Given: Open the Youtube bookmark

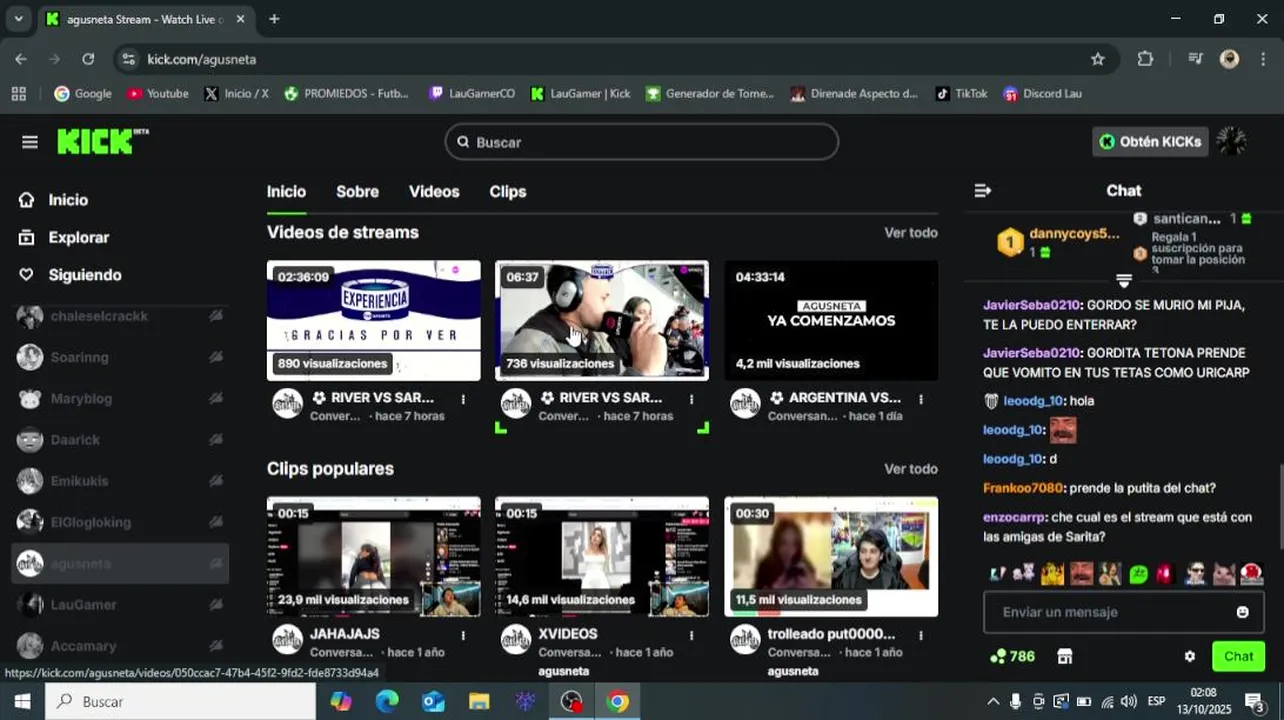Looking at the screenshot, I should tap(158, 93).
